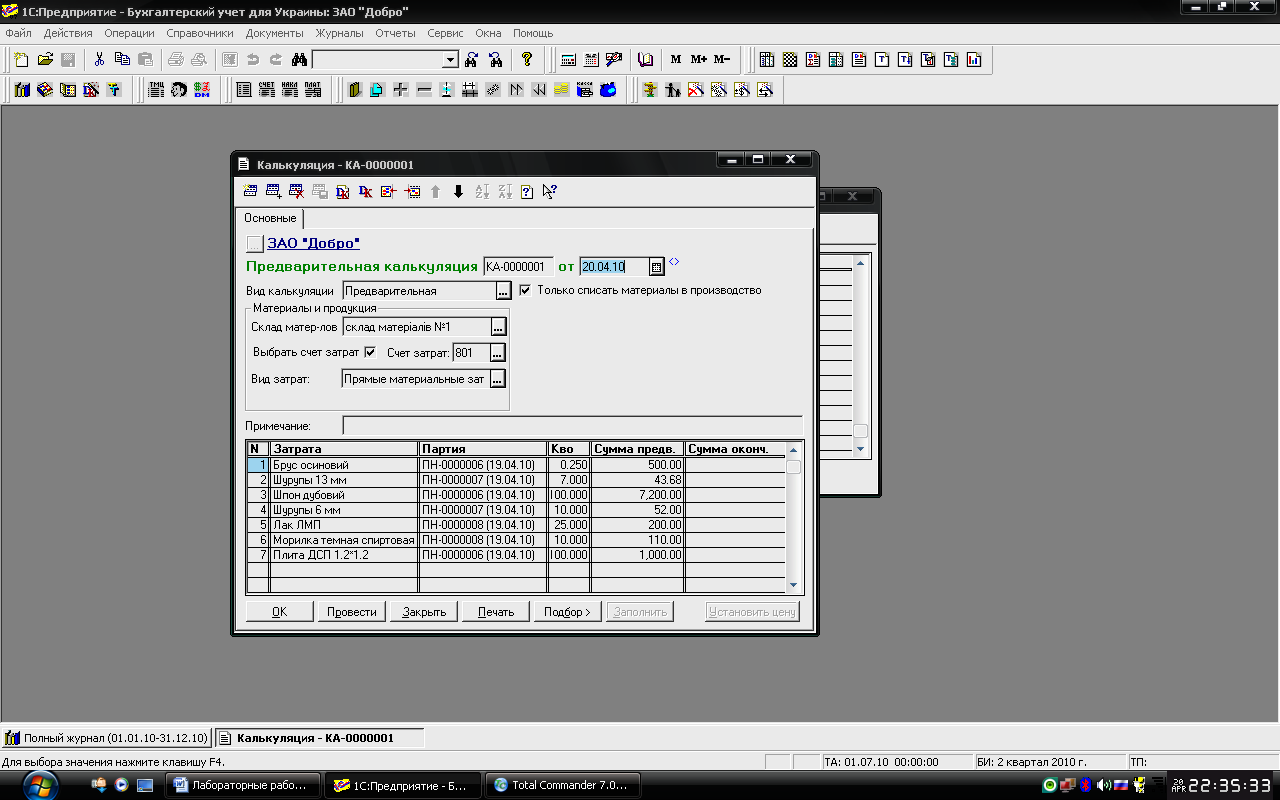1280x800 pixels.
Task: Open the Calculator icon in the toolbar
Action: coord(568,60)
